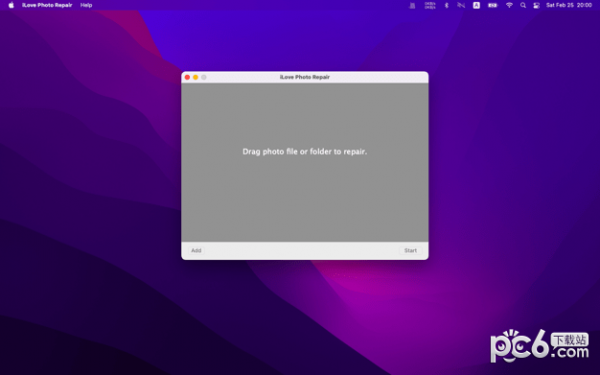Open the iLove Photo Repair app menu
The width and height of the screenshot is (600, 375).
click(47, 5)
